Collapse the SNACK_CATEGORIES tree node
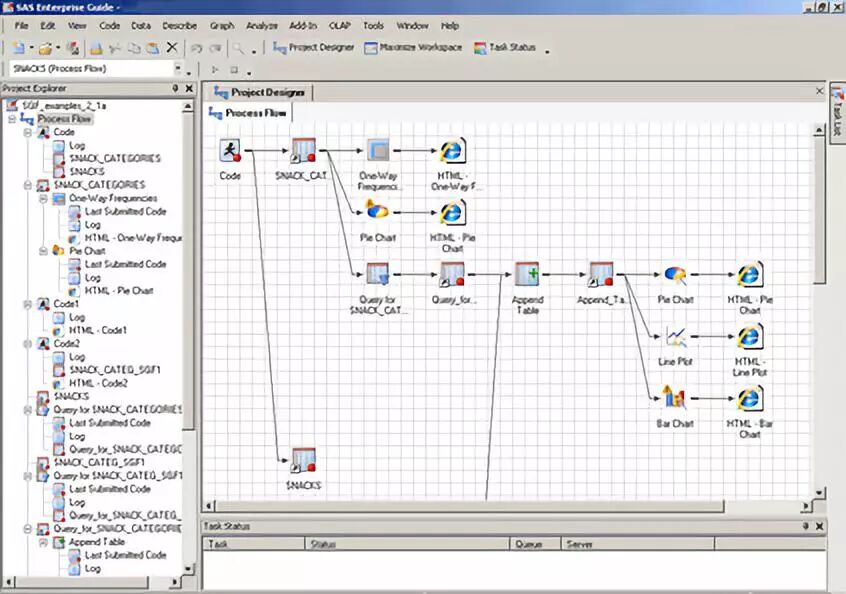This screenshot has width=846, height=594. tap(28, 185)
